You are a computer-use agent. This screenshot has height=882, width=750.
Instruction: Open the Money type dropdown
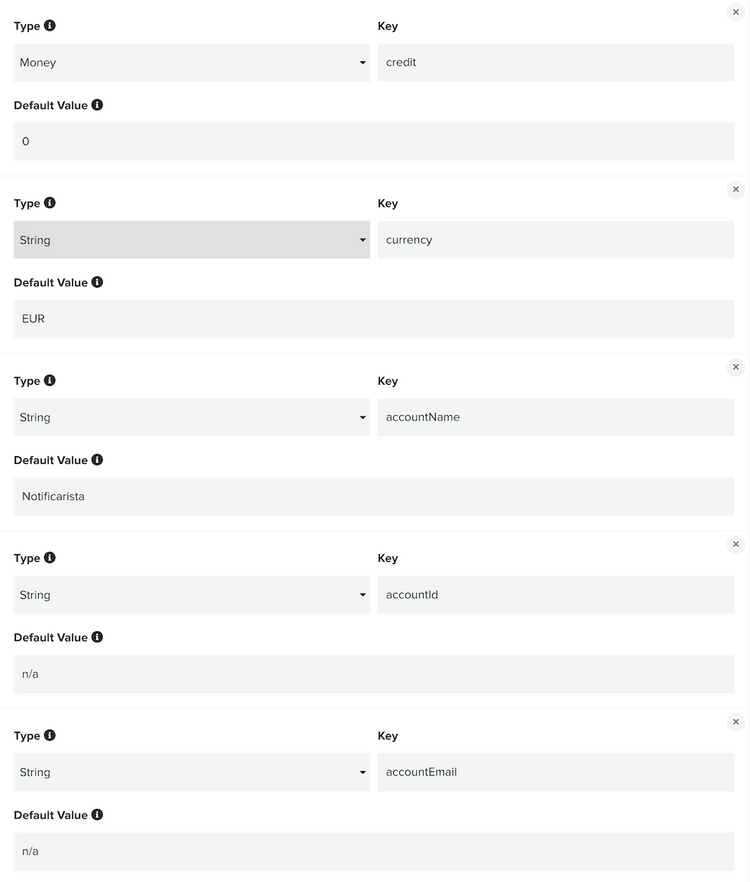point(191,63)
